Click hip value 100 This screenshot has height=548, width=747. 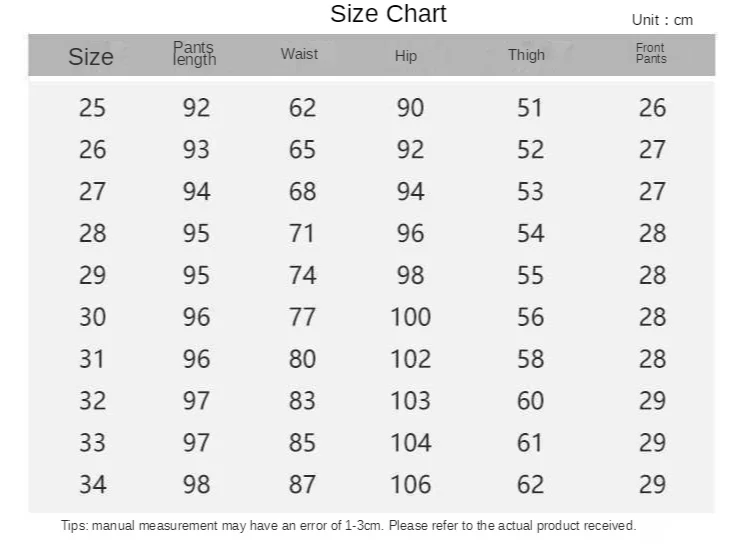point(410,317)
